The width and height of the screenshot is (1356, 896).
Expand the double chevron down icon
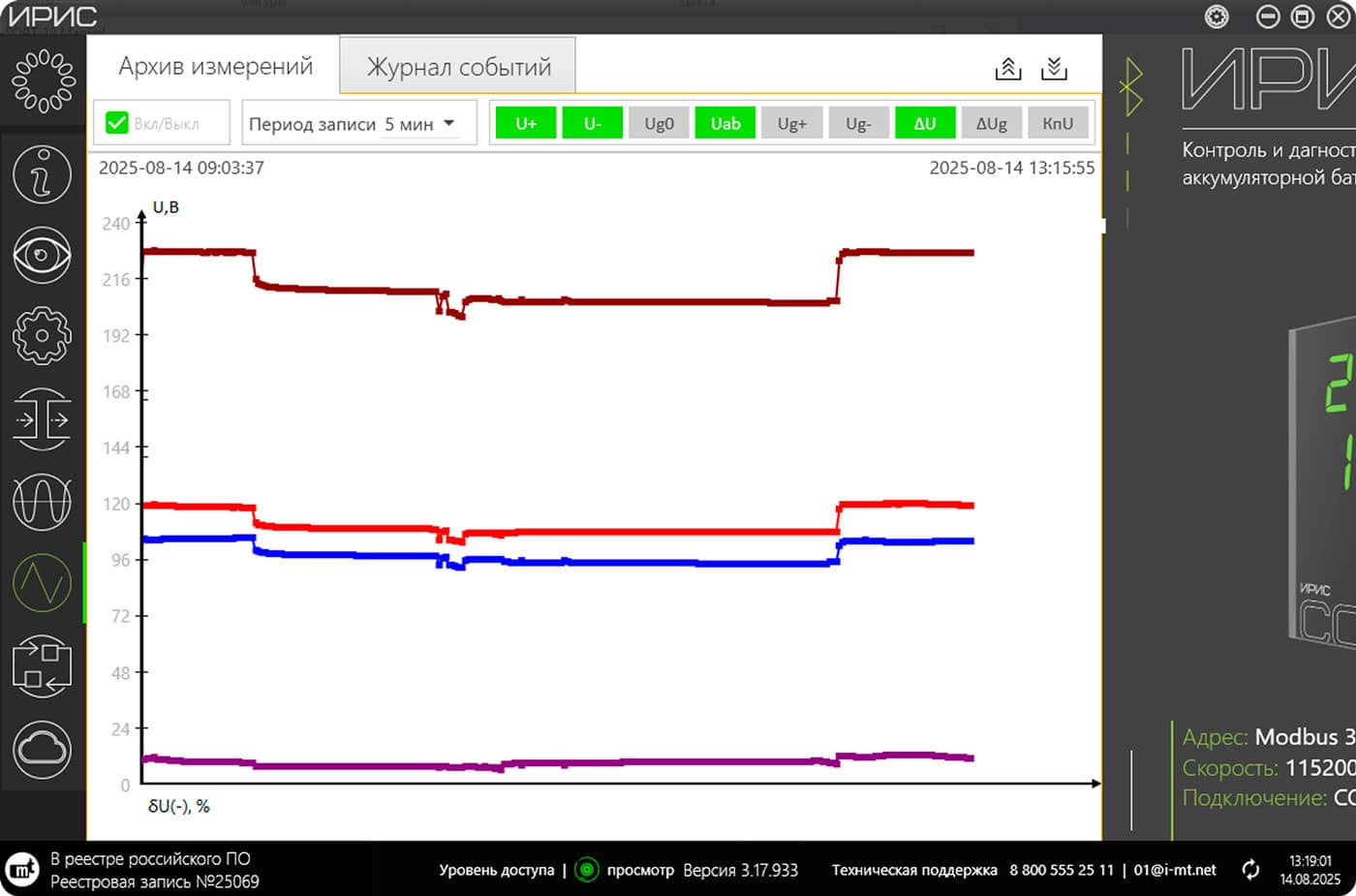1054,69
